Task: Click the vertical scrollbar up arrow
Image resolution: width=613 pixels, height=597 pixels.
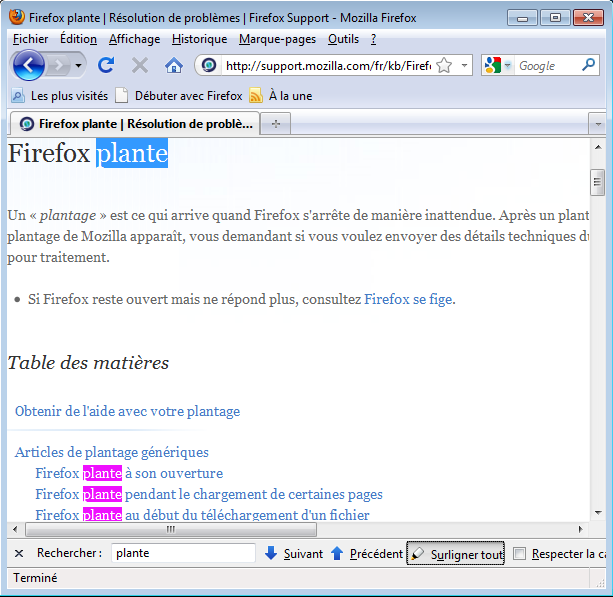Action: pos(598,147)
